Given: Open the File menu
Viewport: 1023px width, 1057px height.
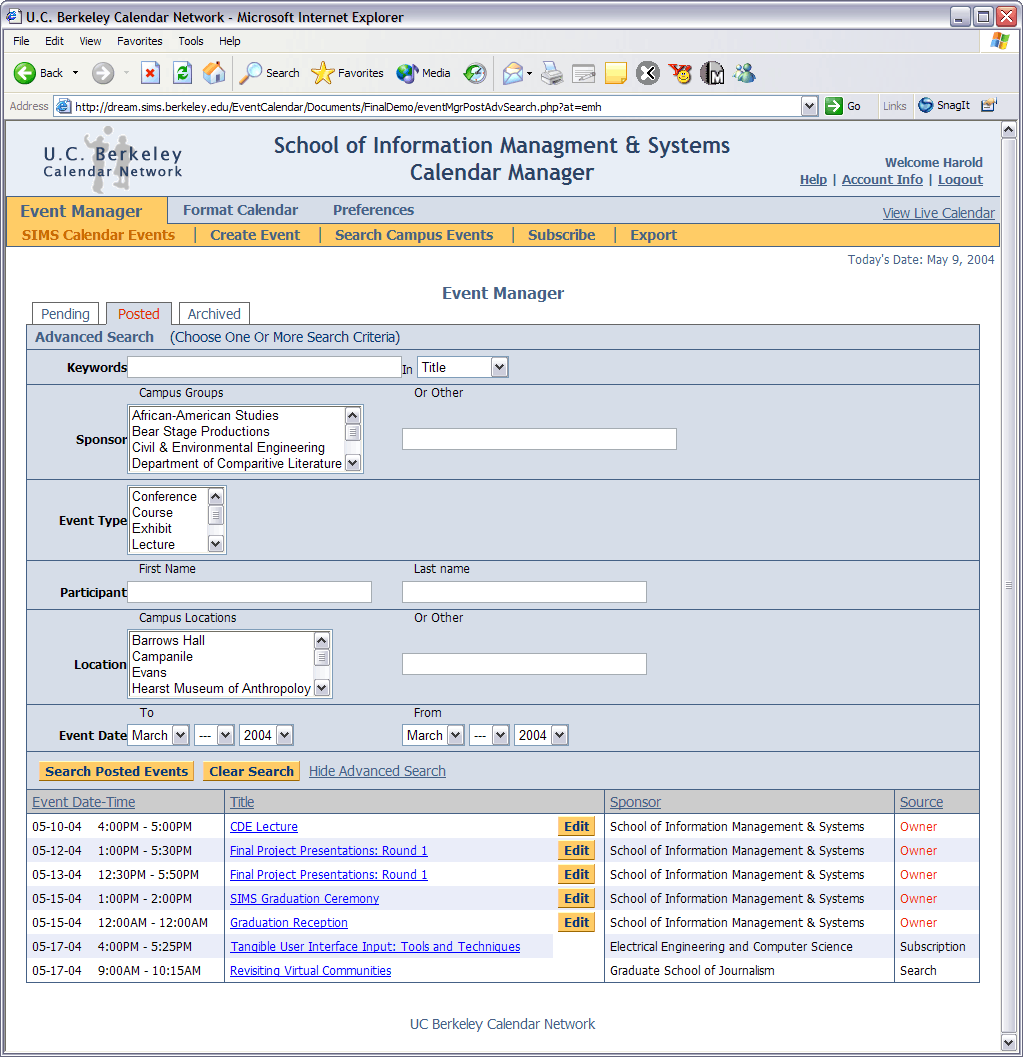Looking at the screenshot, I should (22, 41).
